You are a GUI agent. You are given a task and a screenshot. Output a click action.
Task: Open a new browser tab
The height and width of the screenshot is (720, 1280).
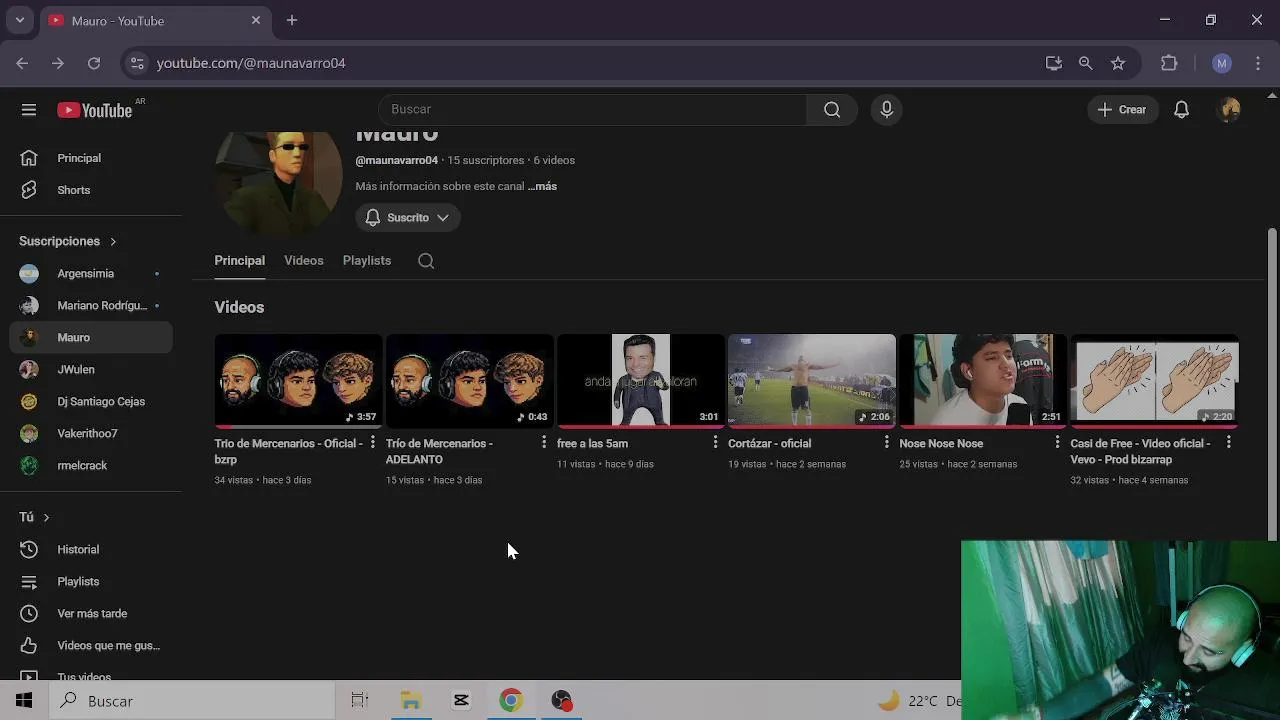coord(292,20)
